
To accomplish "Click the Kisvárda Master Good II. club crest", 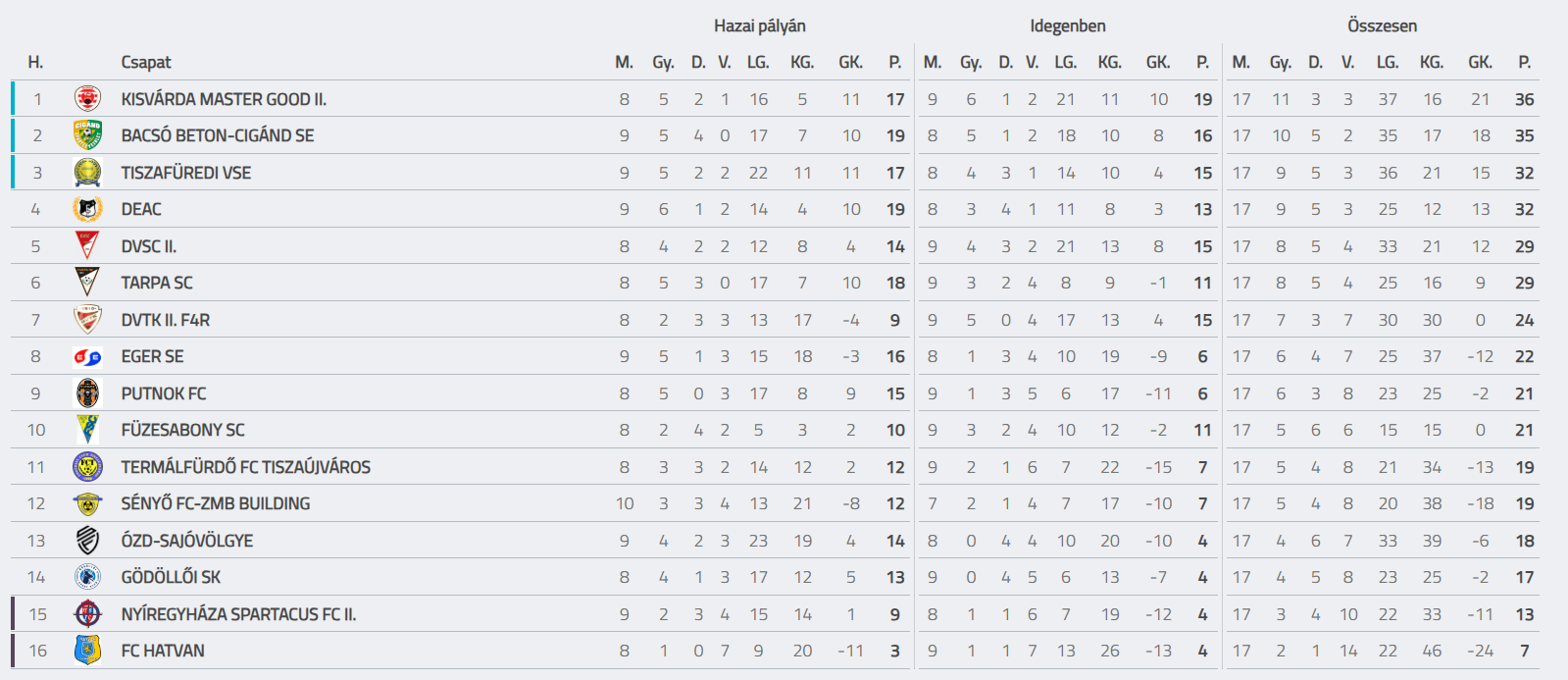I will coord(87,99).
